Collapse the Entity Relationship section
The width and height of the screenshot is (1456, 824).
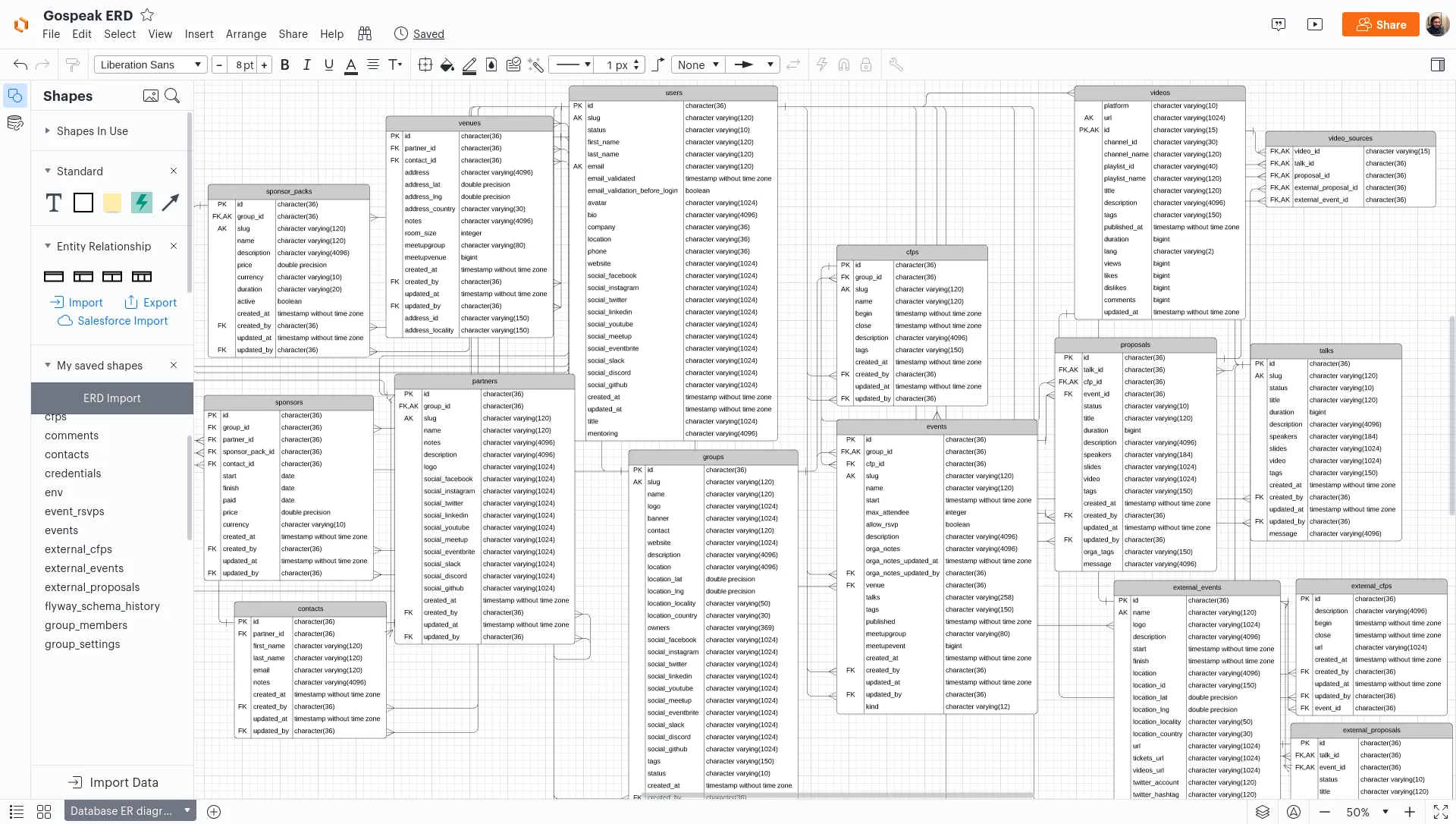point(48,247)
